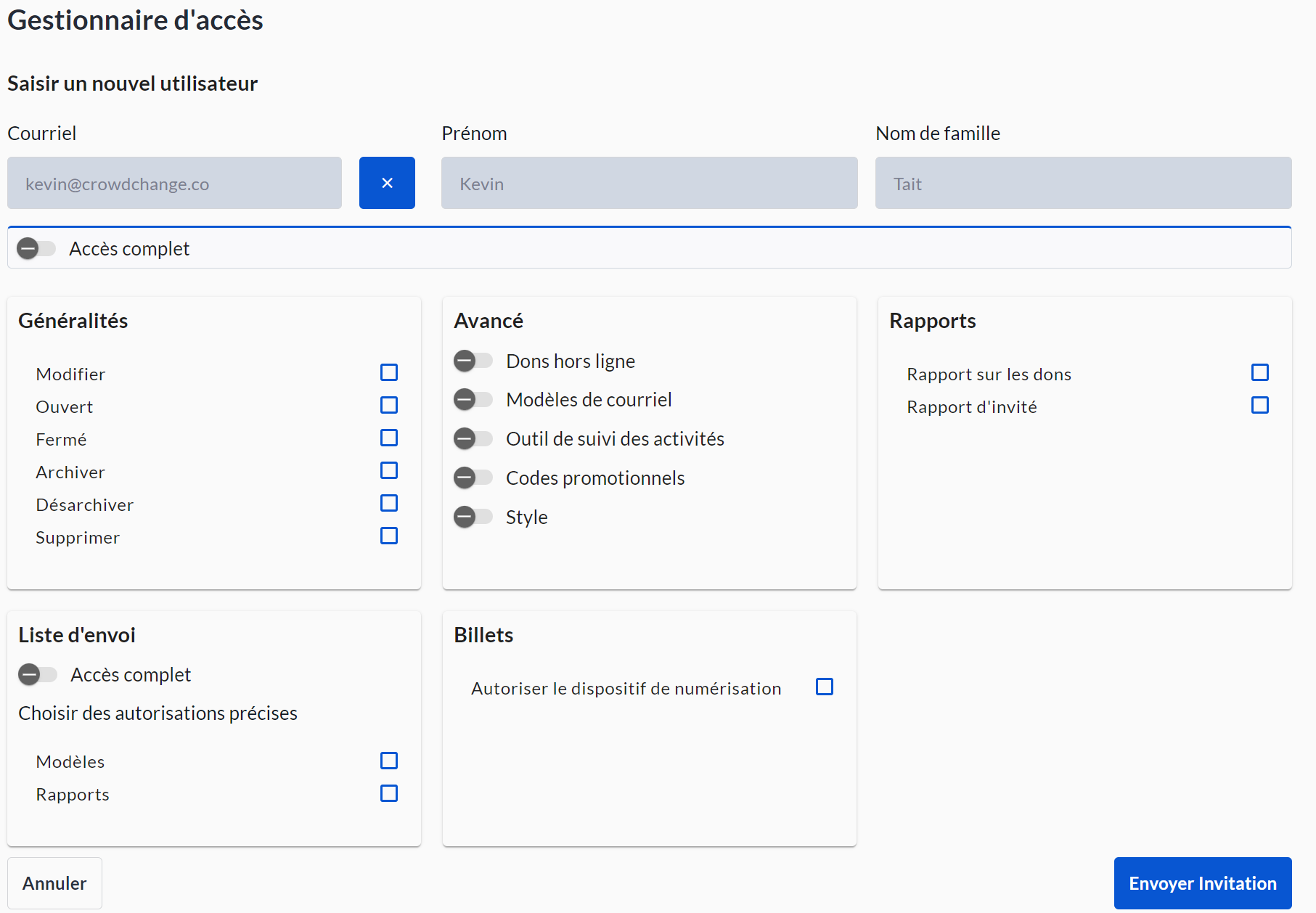Toggle Liste d'envoi Accès complet switch
Screen dimensions: 1316x913
click(x=38, y=674)
